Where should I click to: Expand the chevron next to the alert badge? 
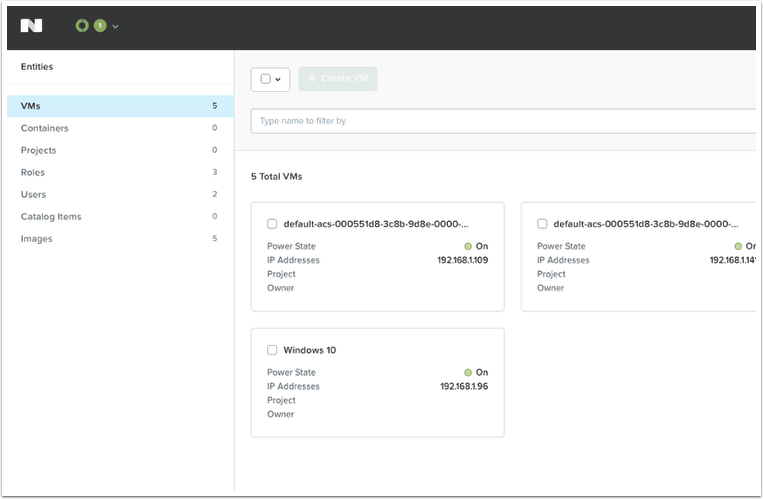coord(116,27)
